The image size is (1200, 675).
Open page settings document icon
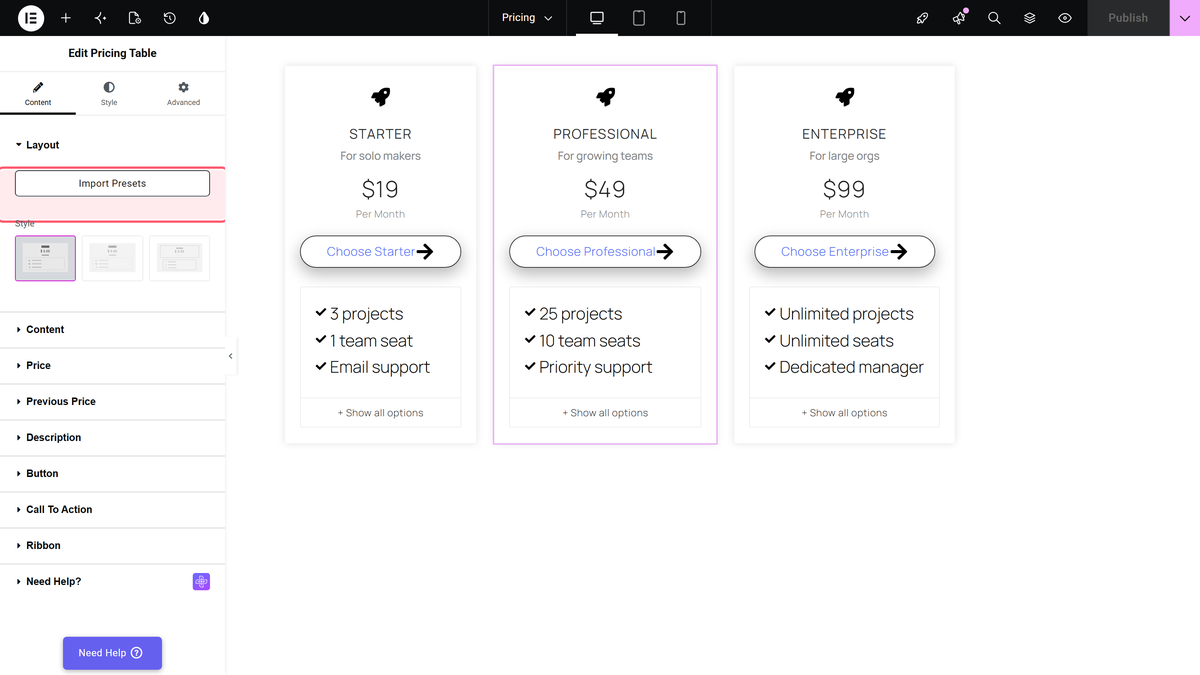[135, 18]
